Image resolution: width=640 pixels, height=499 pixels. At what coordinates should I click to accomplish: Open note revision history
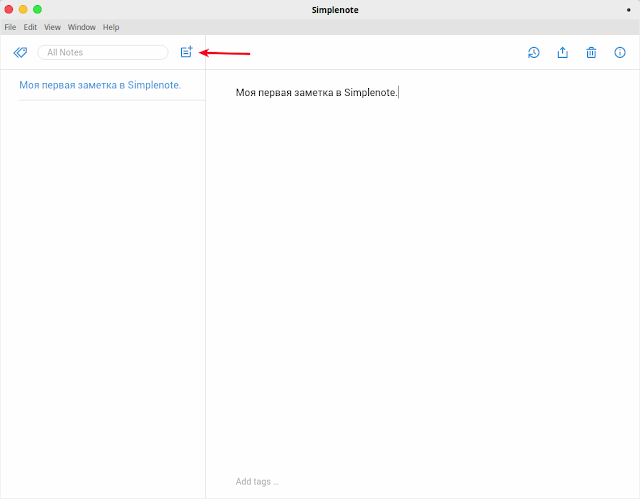(533, 52)
